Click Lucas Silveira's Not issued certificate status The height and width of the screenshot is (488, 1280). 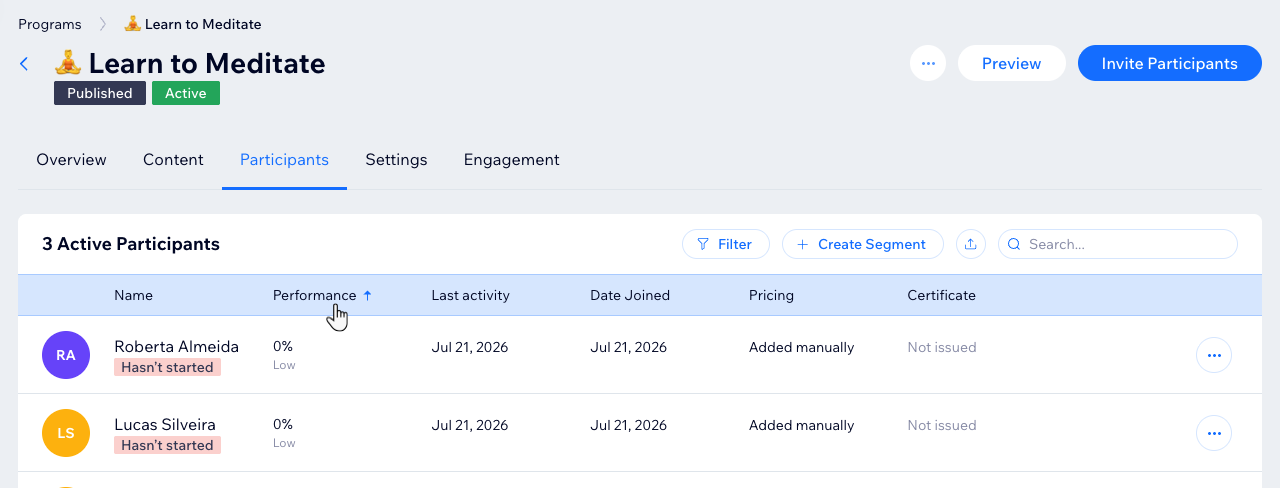coord(942,425)
